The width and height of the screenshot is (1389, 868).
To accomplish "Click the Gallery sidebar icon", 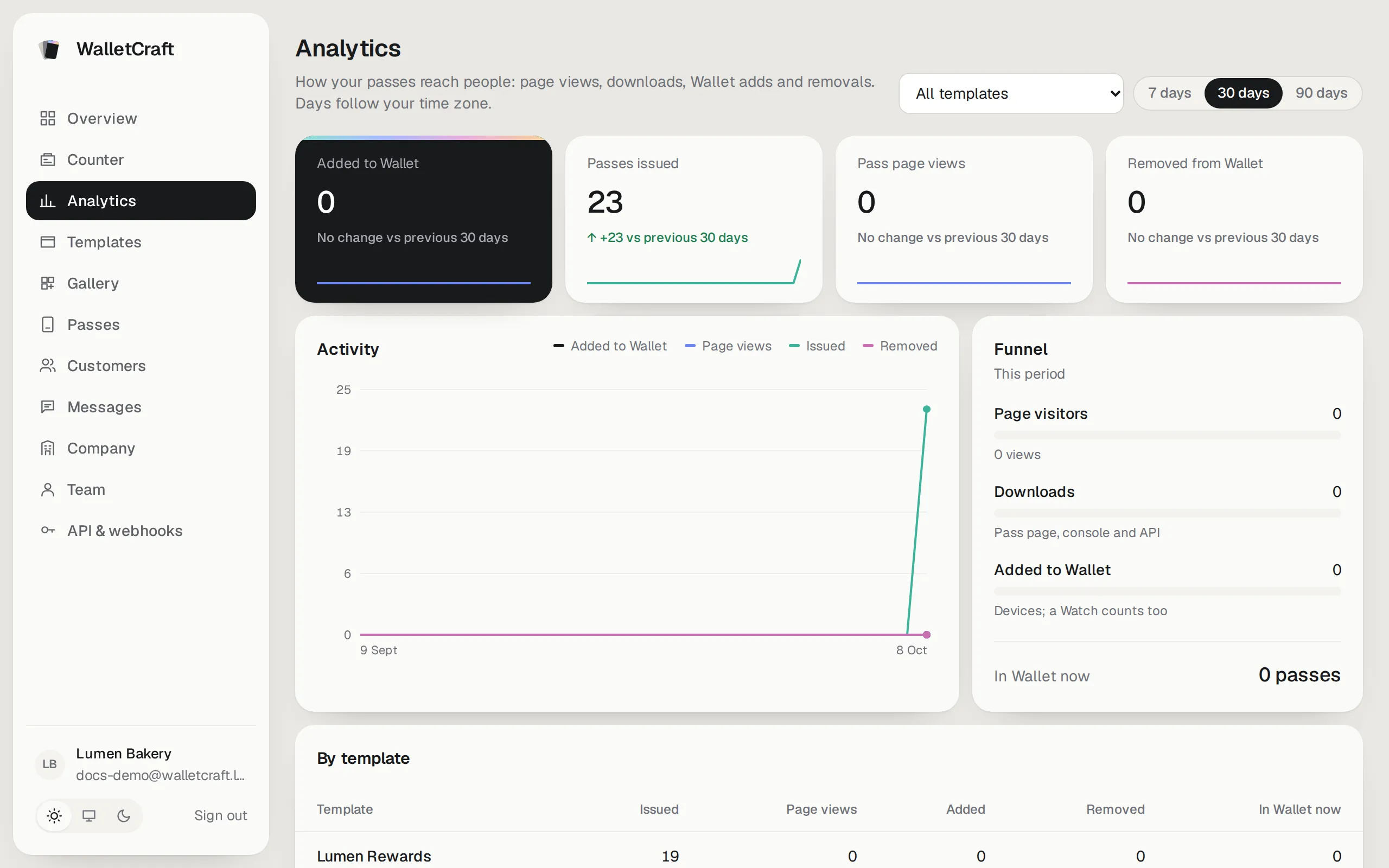I will coord(48,284).
